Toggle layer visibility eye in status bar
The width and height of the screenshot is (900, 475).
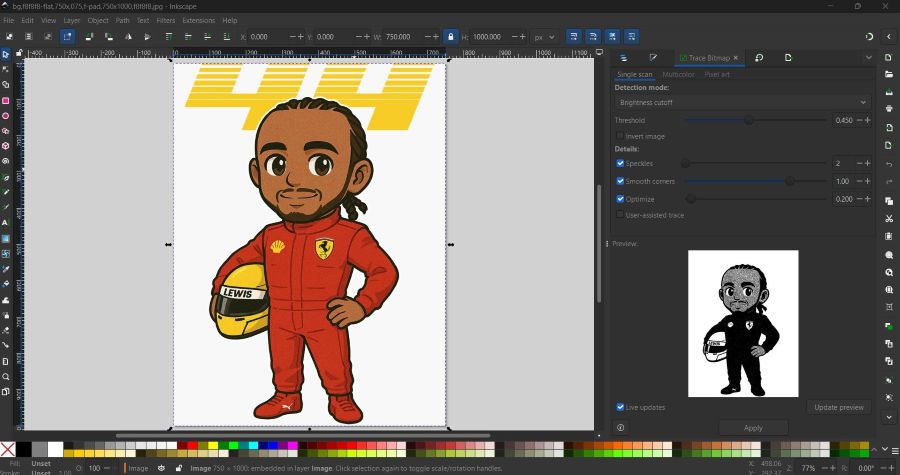click(x=162, y=468)
